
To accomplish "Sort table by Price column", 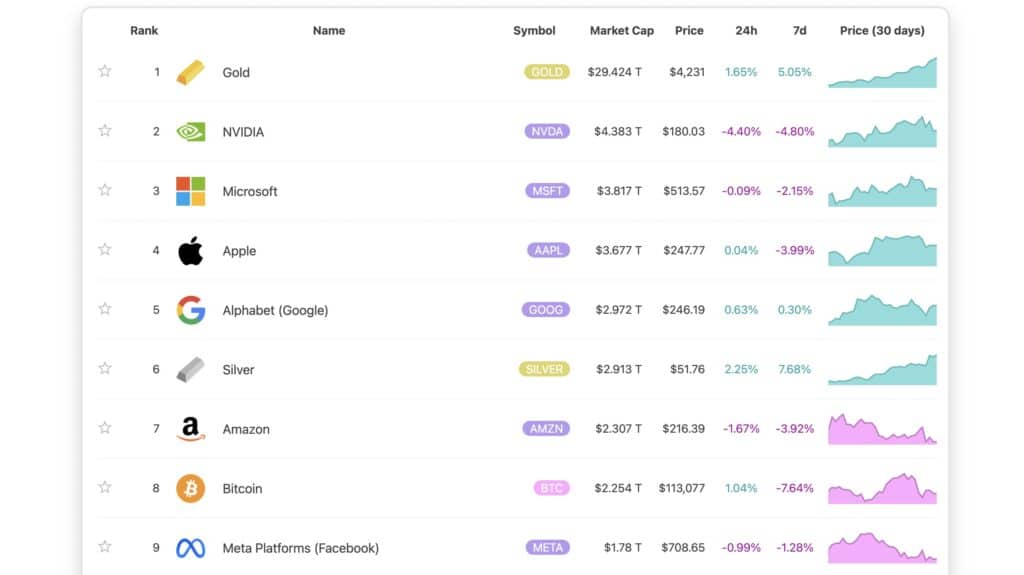I will 689,31.
